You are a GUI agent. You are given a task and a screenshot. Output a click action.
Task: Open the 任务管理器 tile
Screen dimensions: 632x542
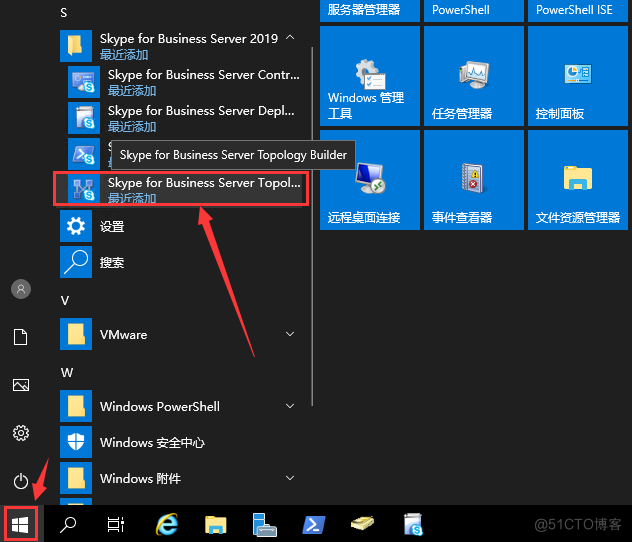pos(474,76)
